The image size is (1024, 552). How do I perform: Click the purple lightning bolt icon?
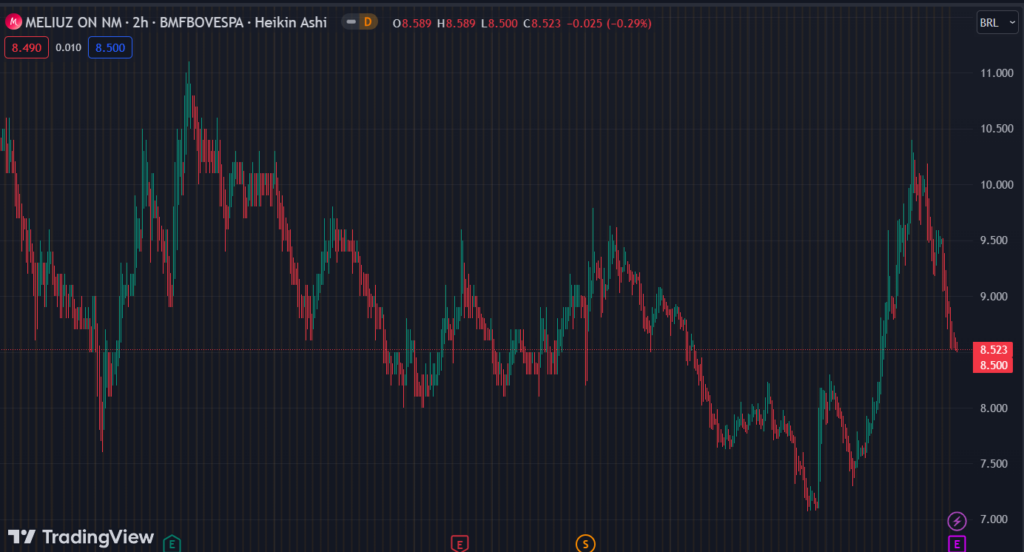[x=957, y=521]
